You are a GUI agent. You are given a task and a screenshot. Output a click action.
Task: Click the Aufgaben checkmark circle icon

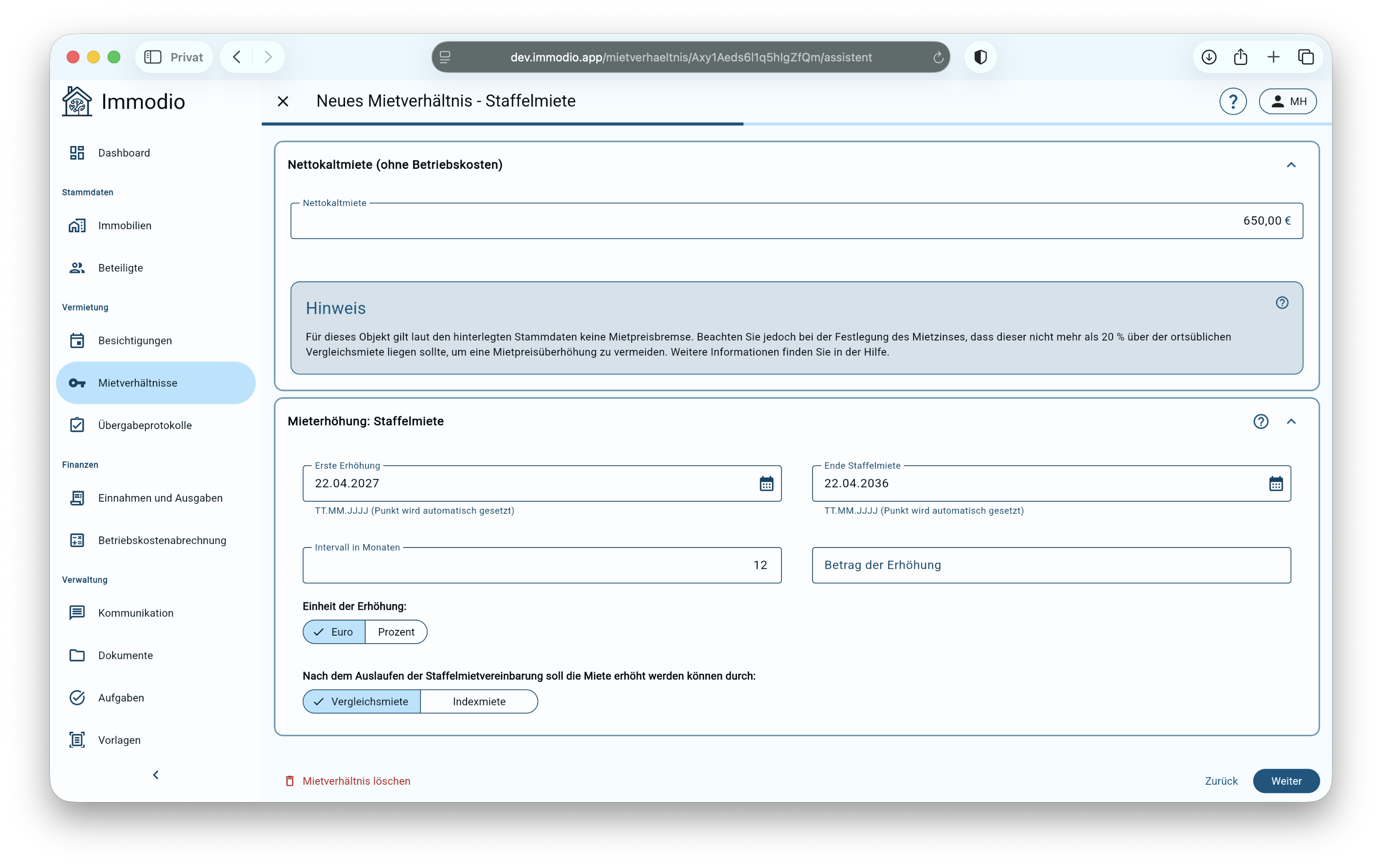(x=77, y=698)
